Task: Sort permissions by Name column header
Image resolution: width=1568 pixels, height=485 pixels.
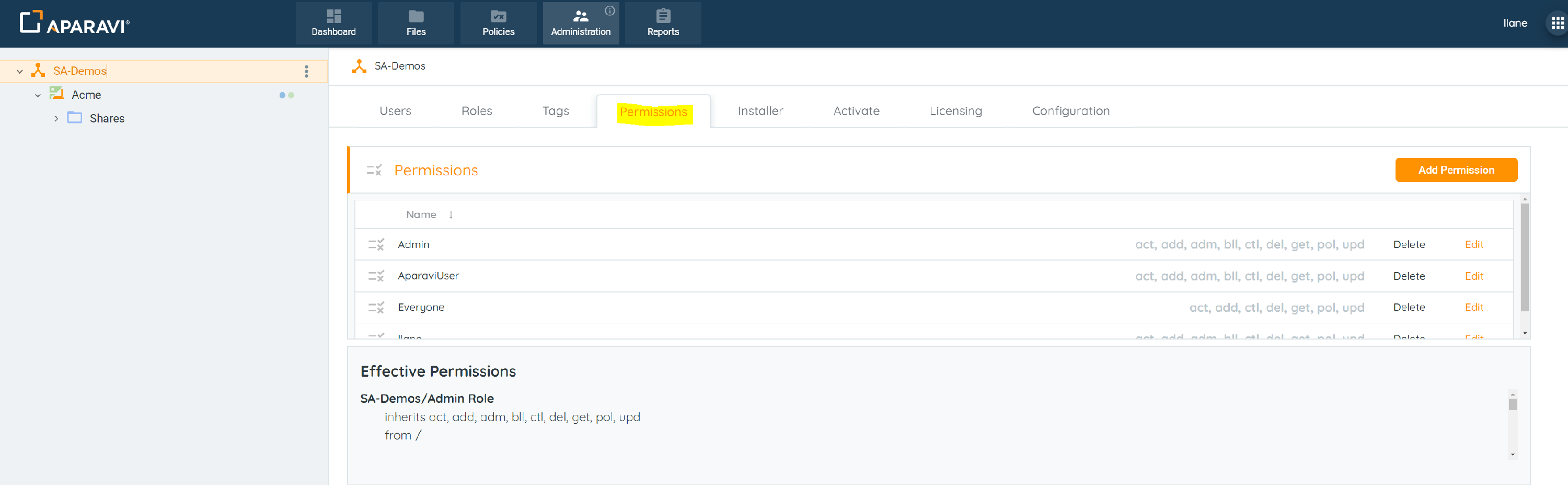Action: 421,215
